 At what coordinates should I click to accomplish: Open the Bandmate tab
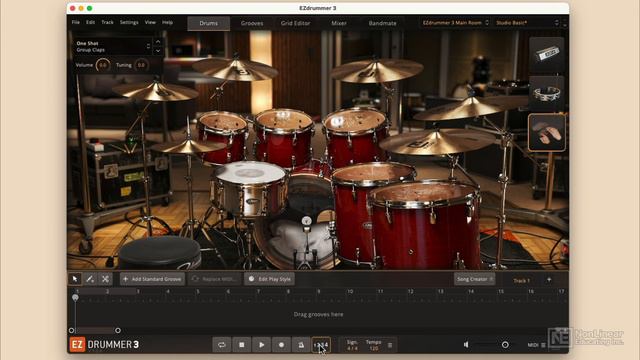pyautogui.click(x=382, y=23)
